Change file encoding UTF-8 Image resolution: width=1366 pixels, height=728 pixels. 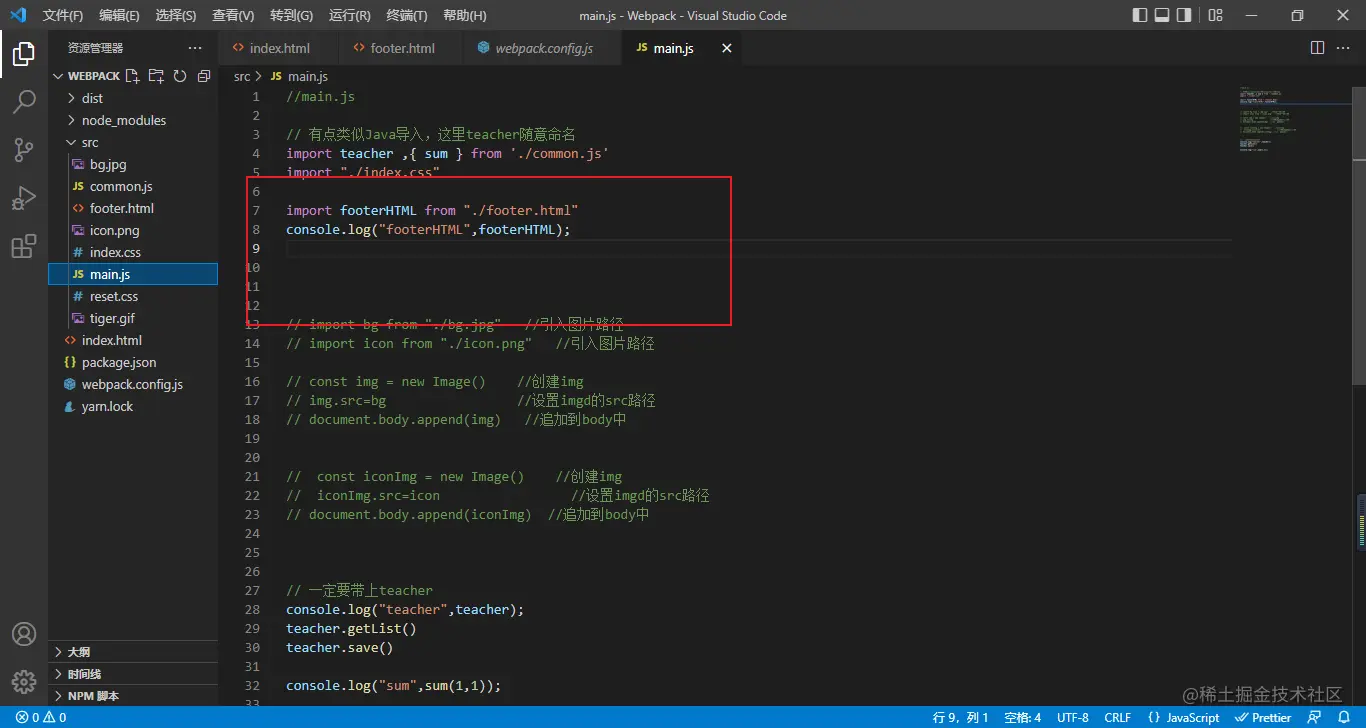click(1073, 717)
